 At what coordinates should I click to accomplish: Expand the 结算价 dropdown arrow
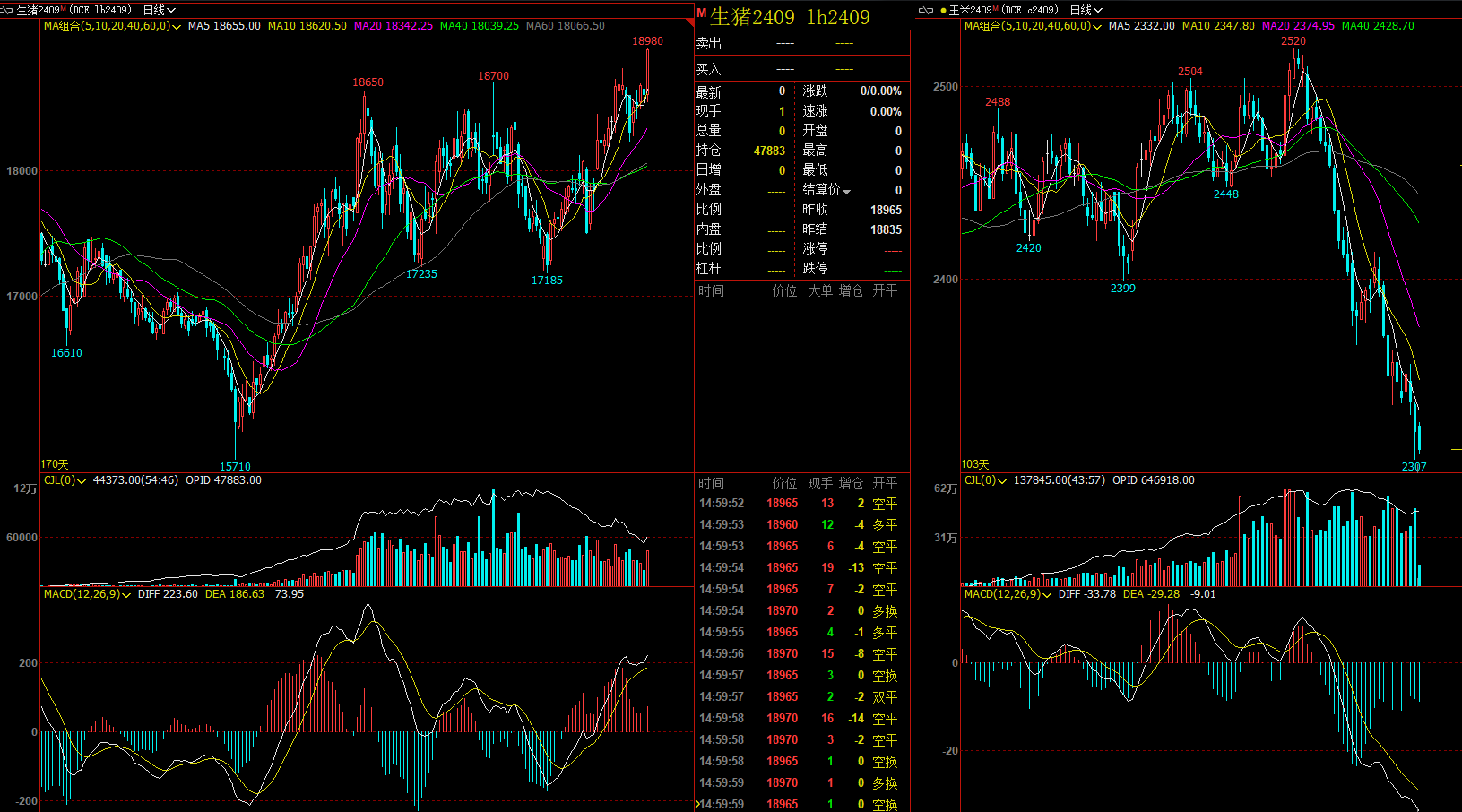click(846, 191)
